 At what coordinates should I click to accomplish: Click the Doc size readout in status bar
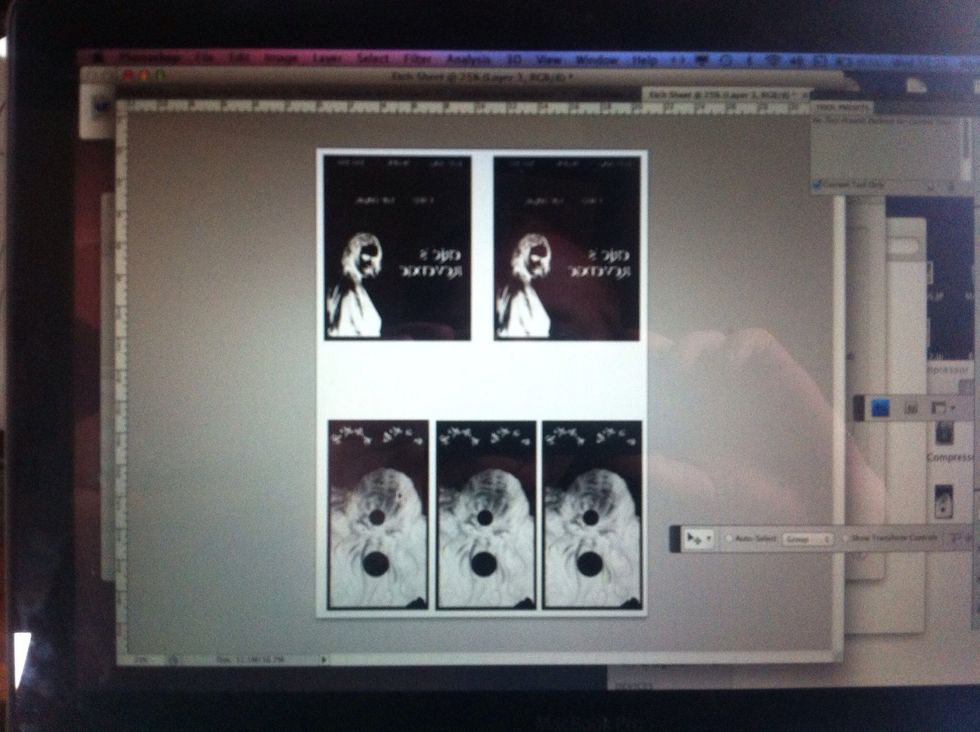pyautogui.click(x=251, y=659)
